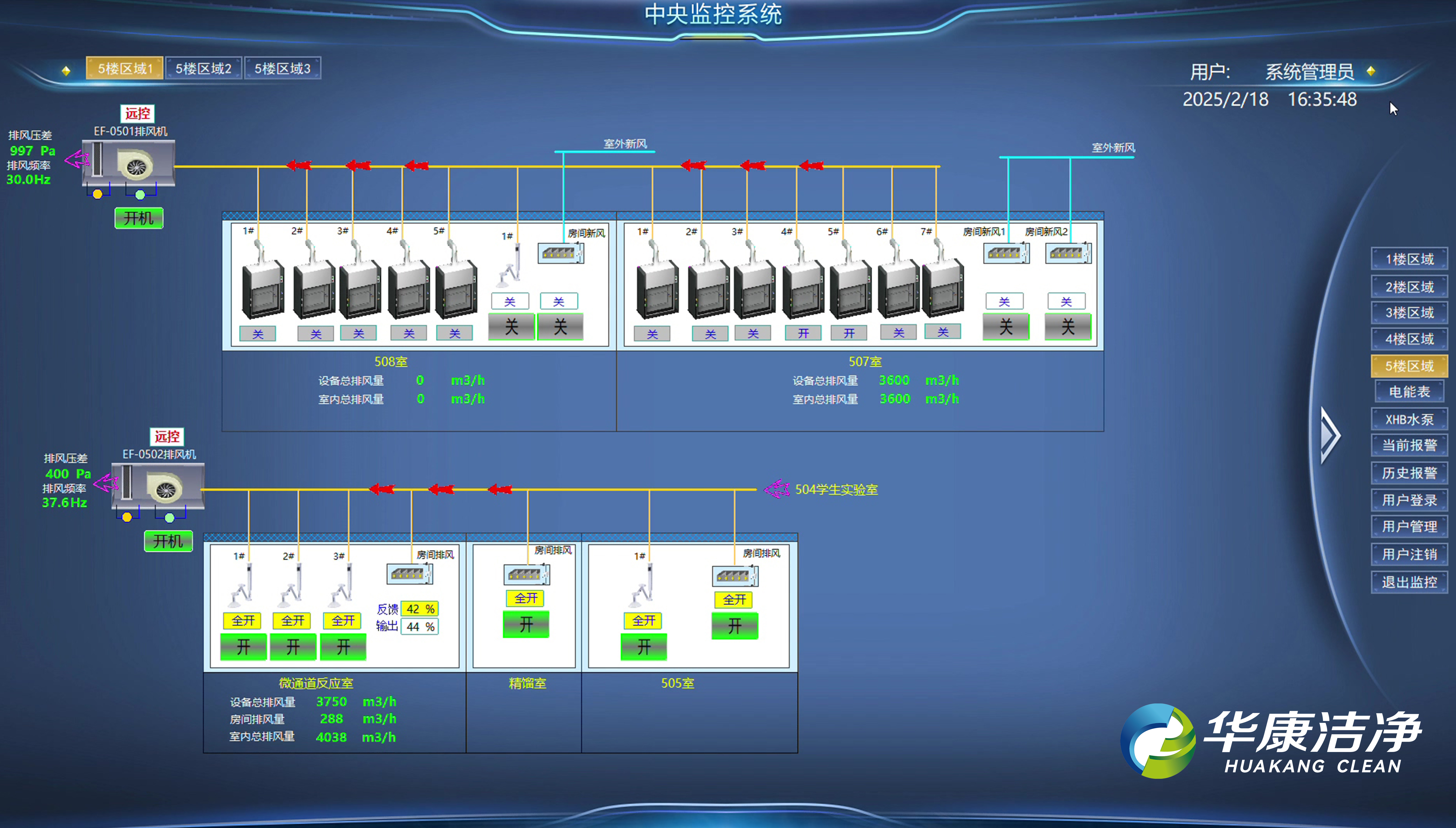Viewport: 1456px width, 828px height.
Task: Toggle the 关 switch for room 508 extraction arm
Action: [x=511, y=327]
